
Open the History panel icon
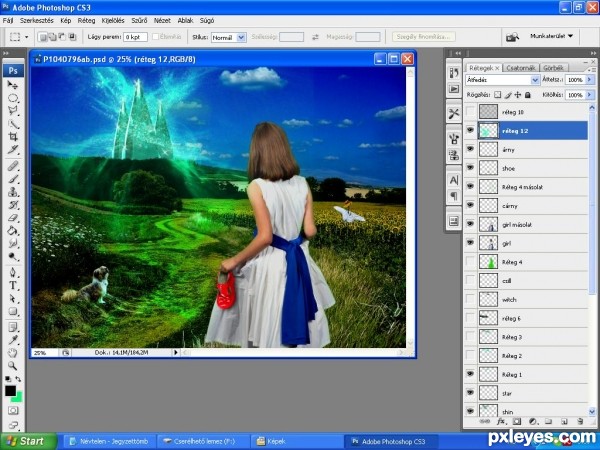pyautogui.click(x=454, y=73)
